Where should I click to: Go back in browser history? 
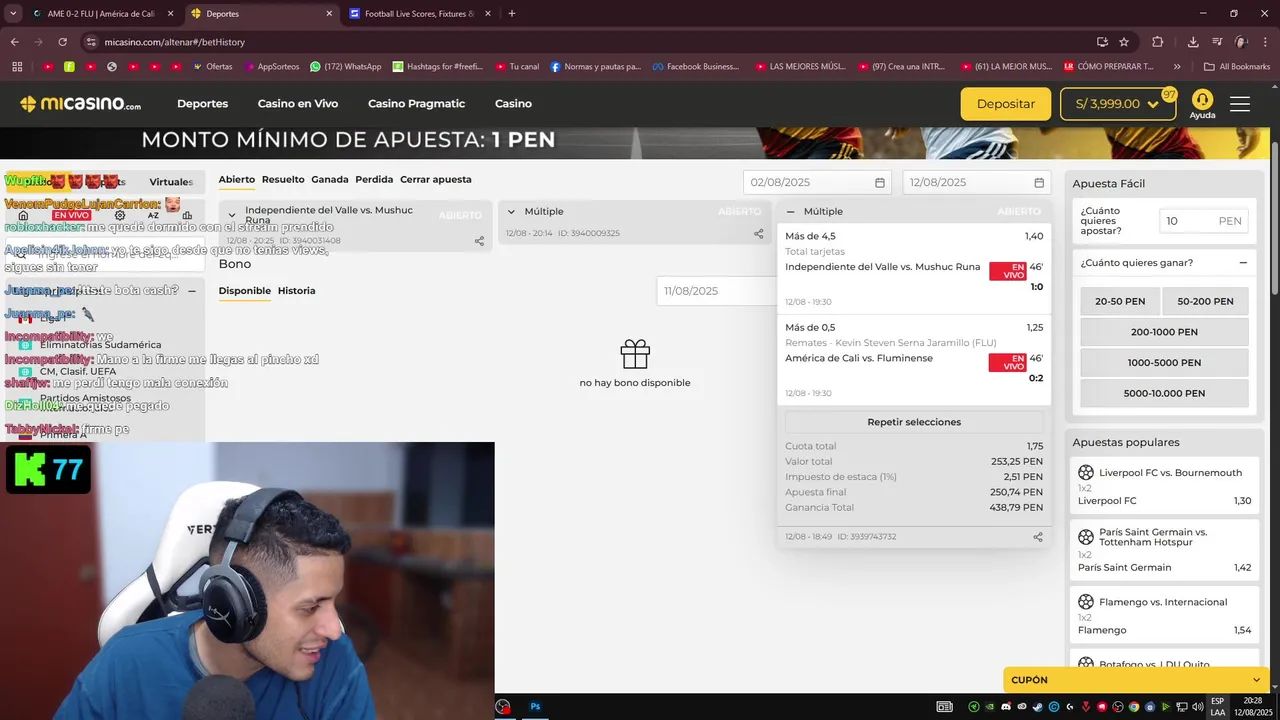click(x=15, y=42)
